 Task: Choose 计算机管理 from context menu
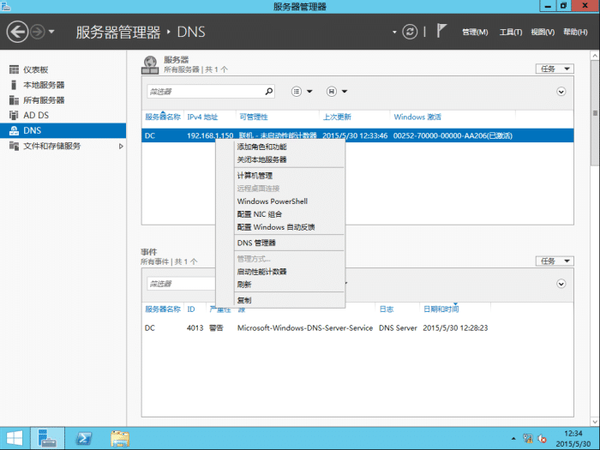(255, 176)
